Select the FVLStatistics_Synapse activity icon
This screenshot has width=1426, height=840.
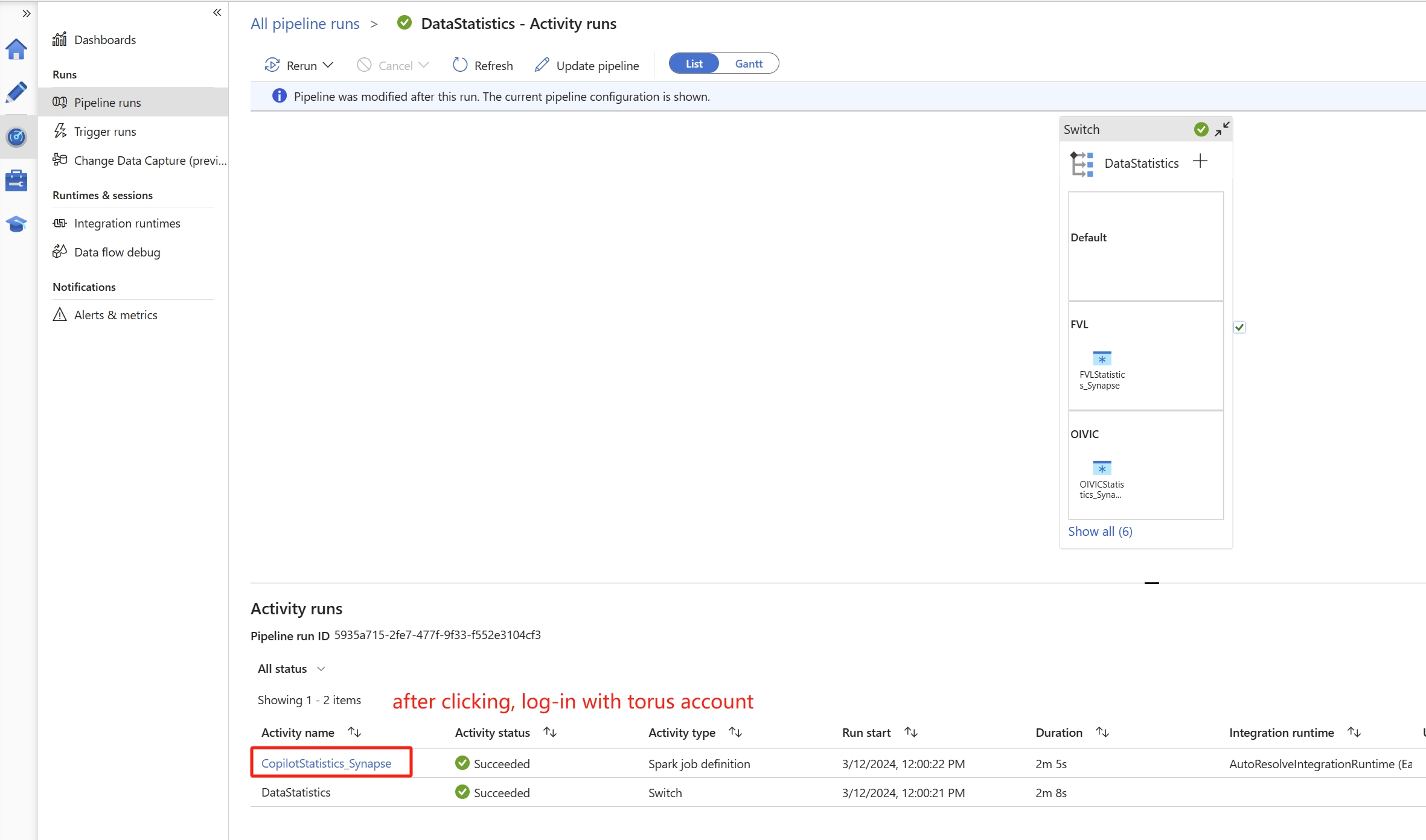coord(1102,358)
